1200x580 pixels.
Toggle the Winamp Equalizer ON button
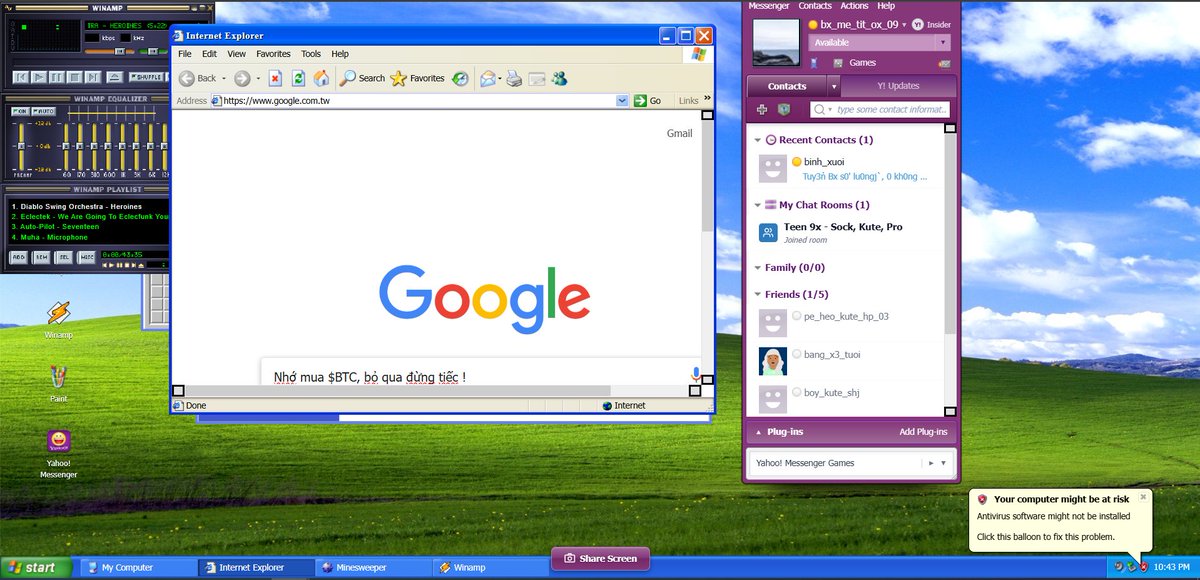coord(20,111)
